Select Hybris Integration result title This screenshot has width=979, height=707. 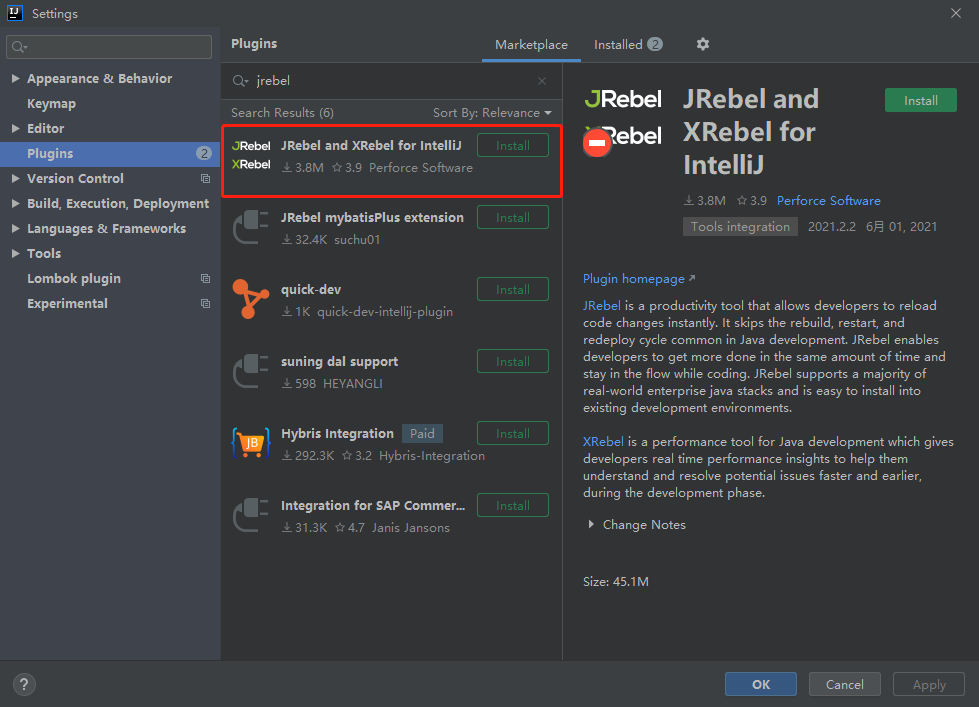coord(337,433)
